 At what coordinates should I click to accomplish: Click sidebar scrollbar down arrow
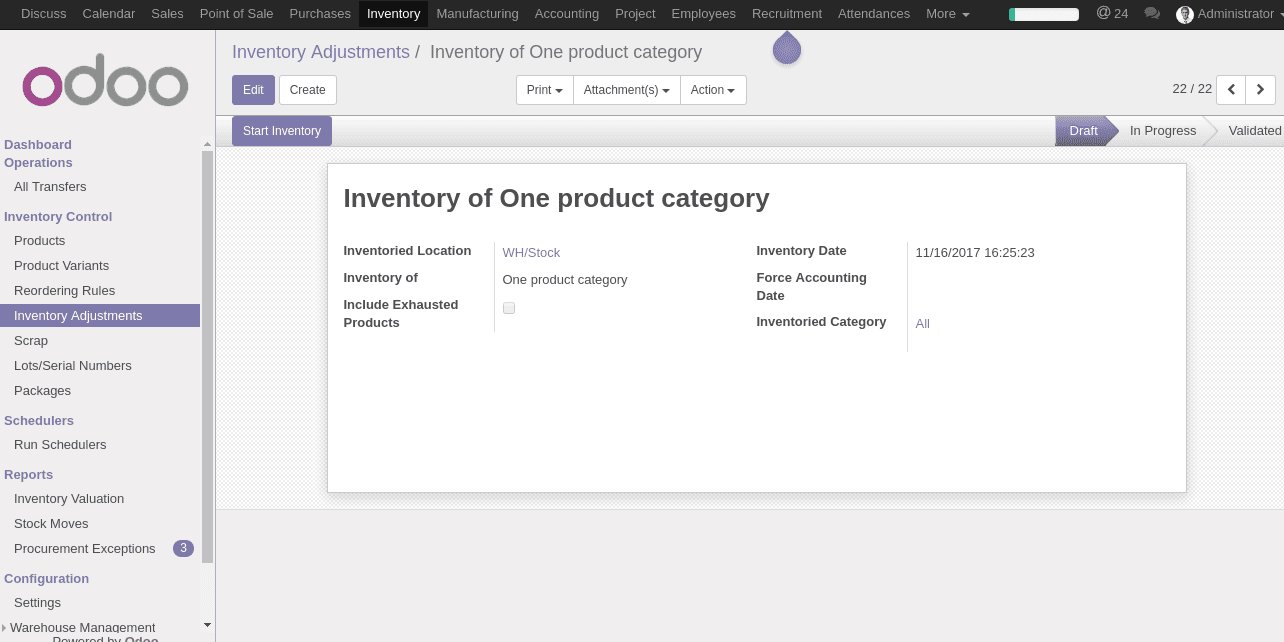(x=207, y=626)
